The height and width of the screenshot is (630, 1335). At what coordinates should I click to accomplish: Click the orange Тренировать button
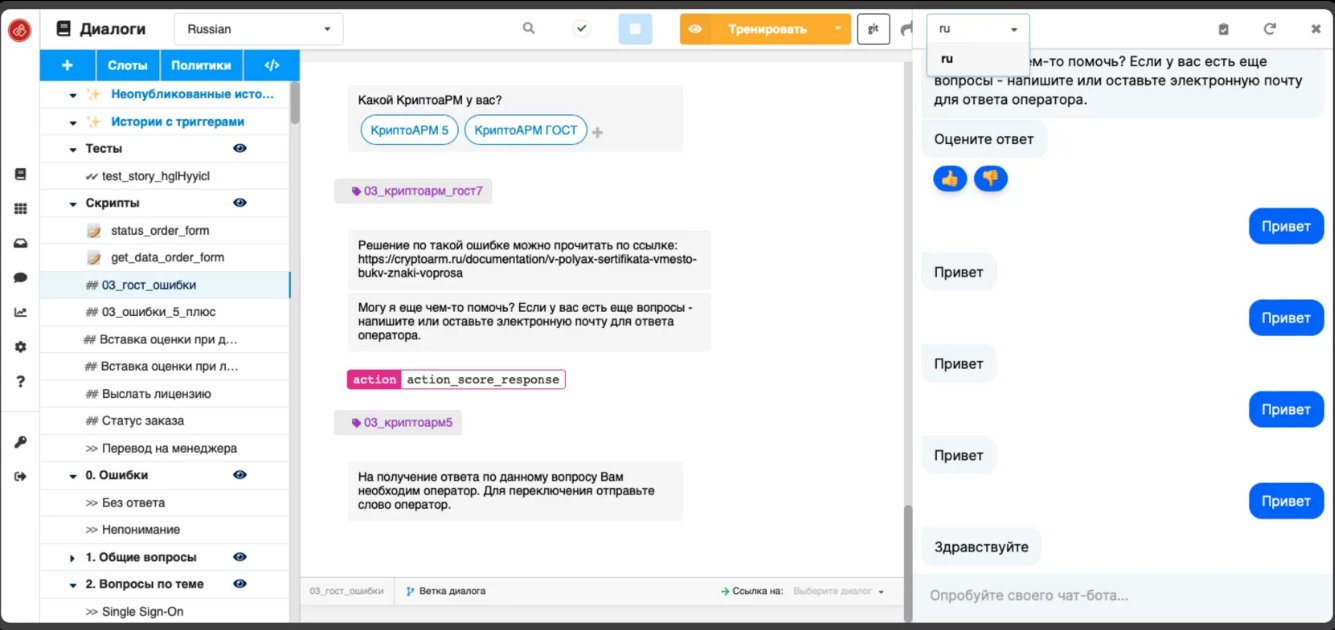click(x=766, y=29)
